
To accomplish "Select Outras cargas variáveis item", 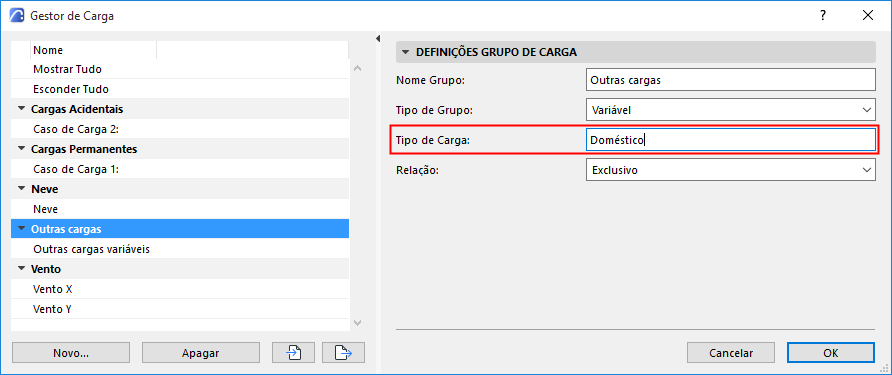I will tap(180, 249).
